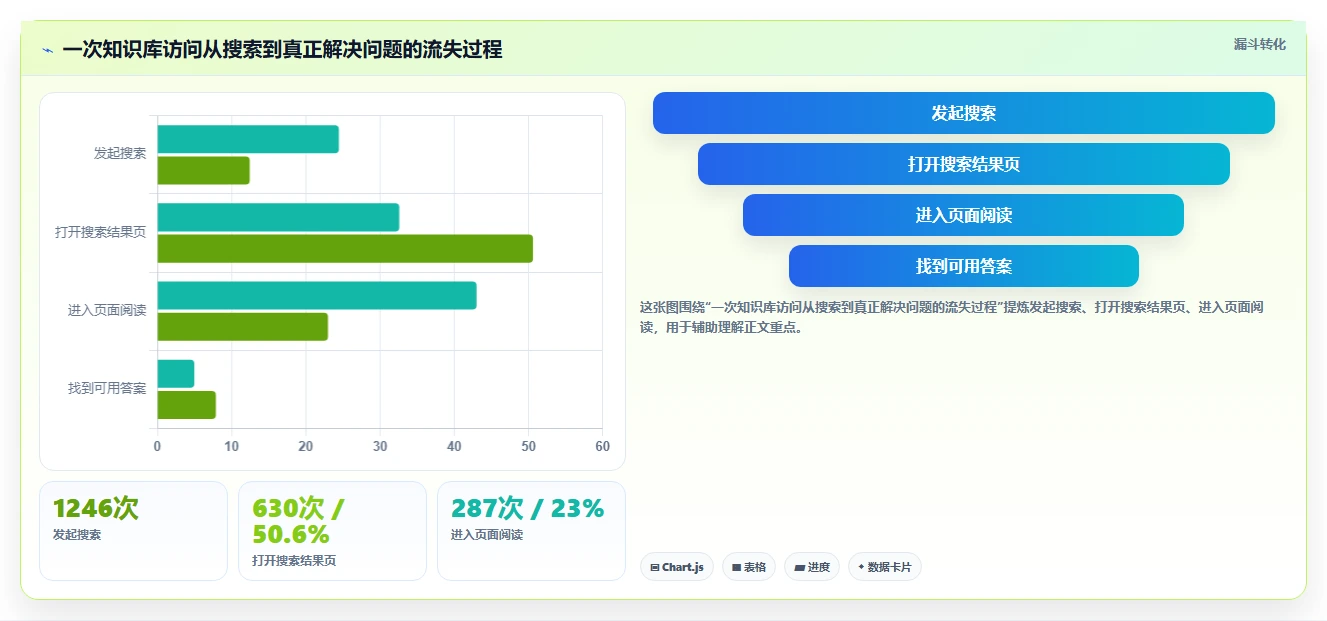Click the 打开搜索结果页 y-axis label
The image size is (1327, 621).
click(x=101, y=232)
